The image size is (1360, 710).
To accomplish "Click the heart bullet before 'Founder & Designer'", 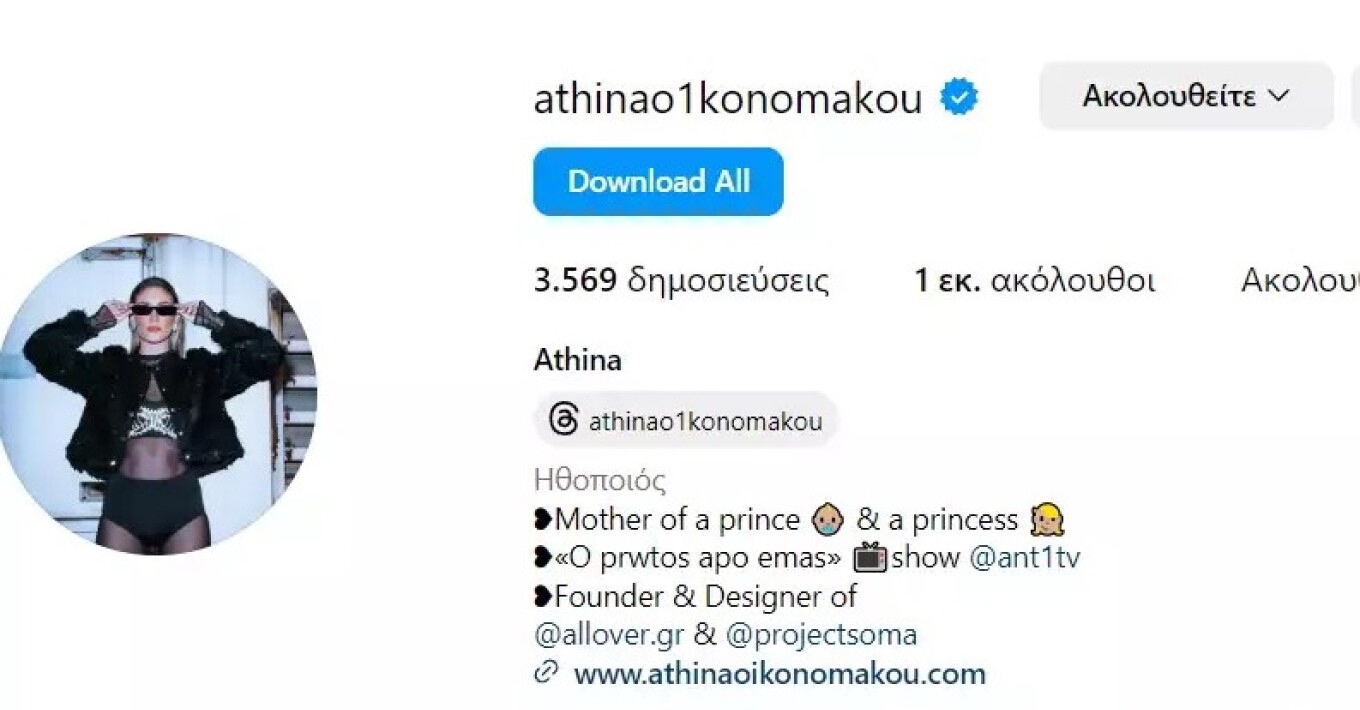I will pyautogui.click(x=543, y=597).
